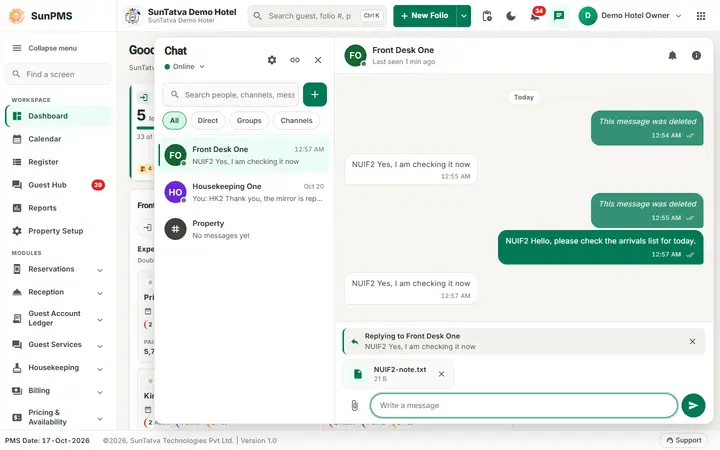The height and width of the screenshot is (450, 720).
Task: Click the 12:57 AM sent arrivals list message
Action: click(x=601, y=248)
